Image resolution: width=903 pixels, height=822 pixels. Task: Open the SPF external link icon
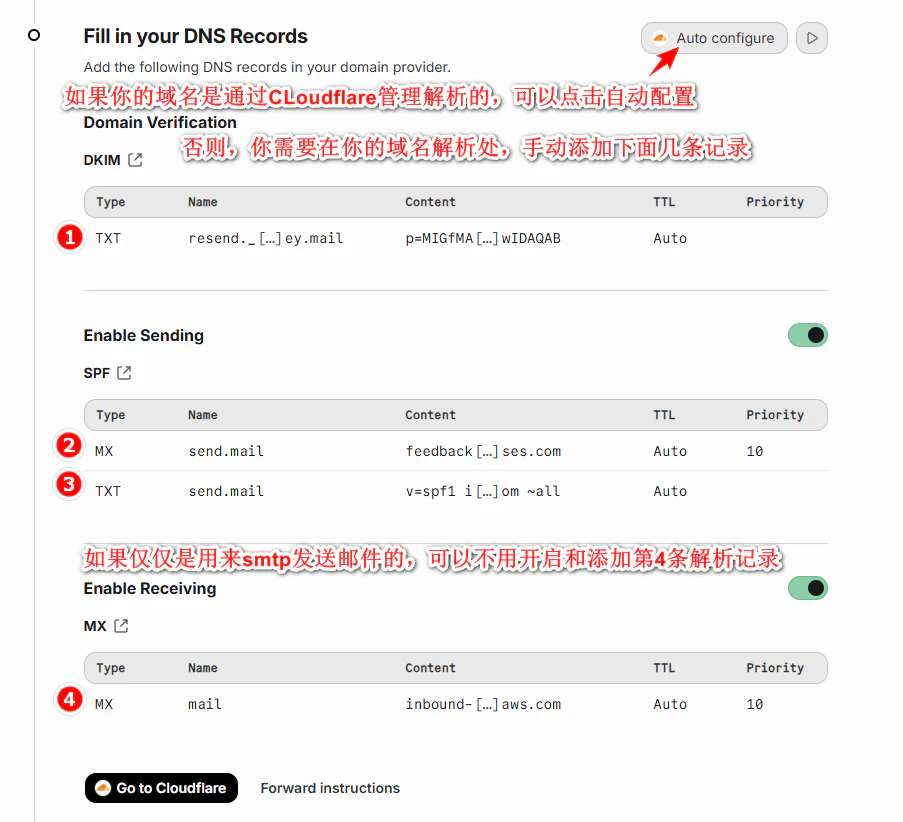(126, 373)
